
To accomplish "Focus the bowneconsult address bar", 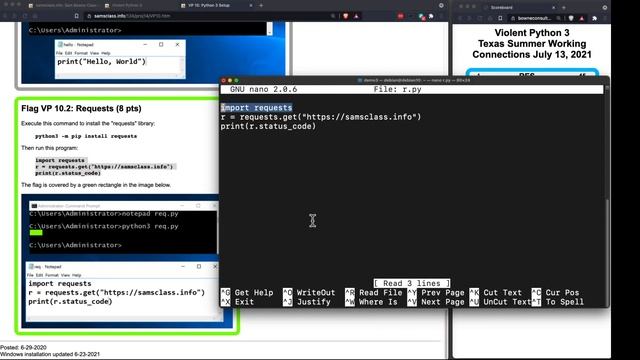I will (536, 18).
